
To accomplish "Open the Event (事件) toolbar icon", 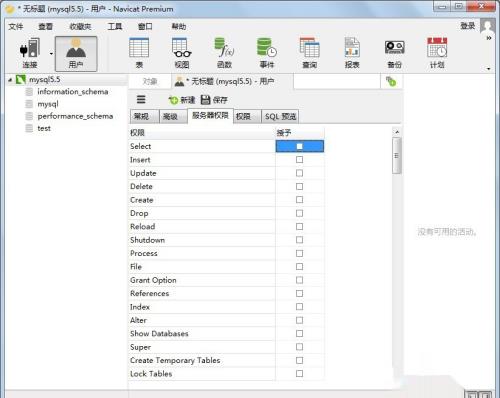I will click(x=267, y=53).
